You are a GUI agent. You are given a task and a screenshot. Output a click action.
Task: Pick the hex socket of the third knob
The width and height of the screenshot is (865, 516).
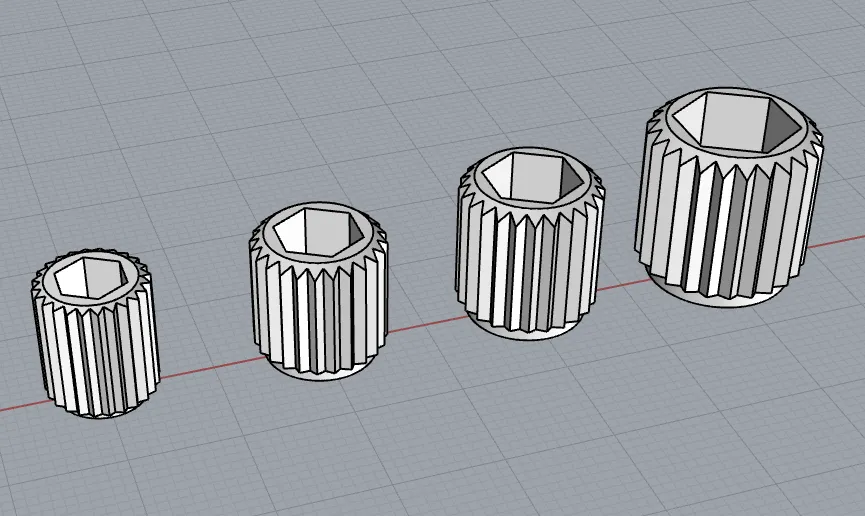click(x=532, y=175)
